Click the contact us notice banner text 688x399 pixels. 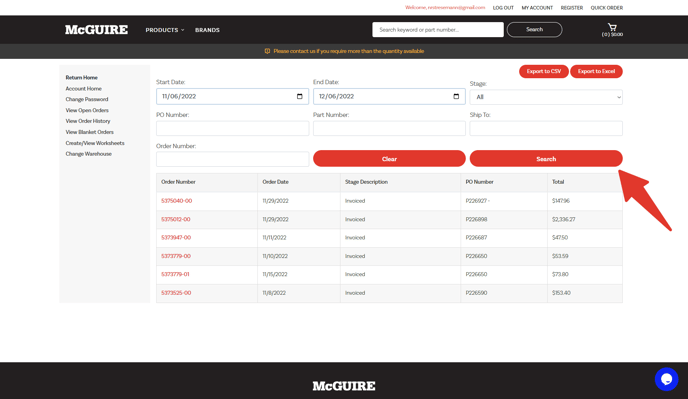pyautogui.click(x=348, y=51)
